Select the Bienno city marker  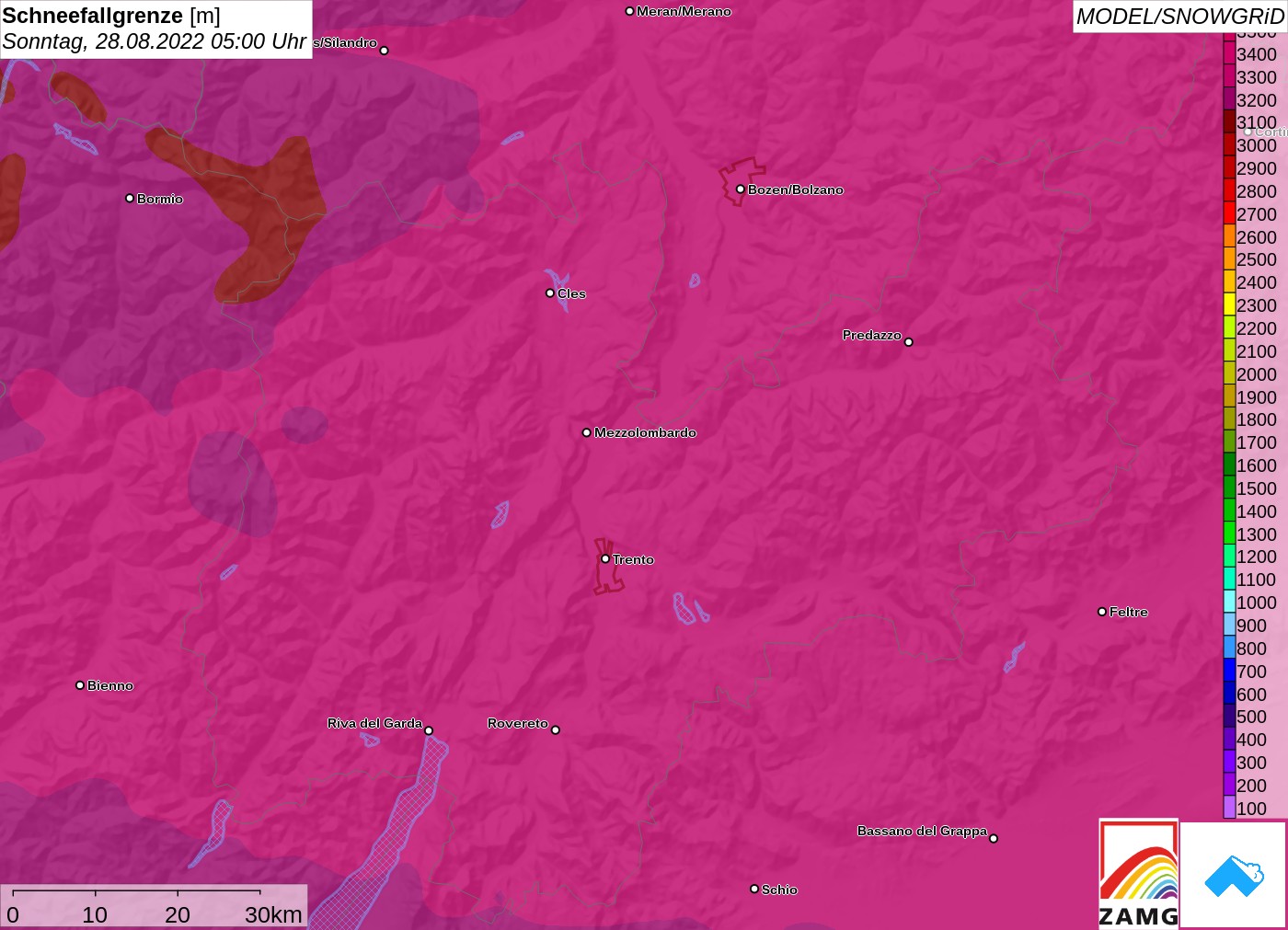point(80,684)
